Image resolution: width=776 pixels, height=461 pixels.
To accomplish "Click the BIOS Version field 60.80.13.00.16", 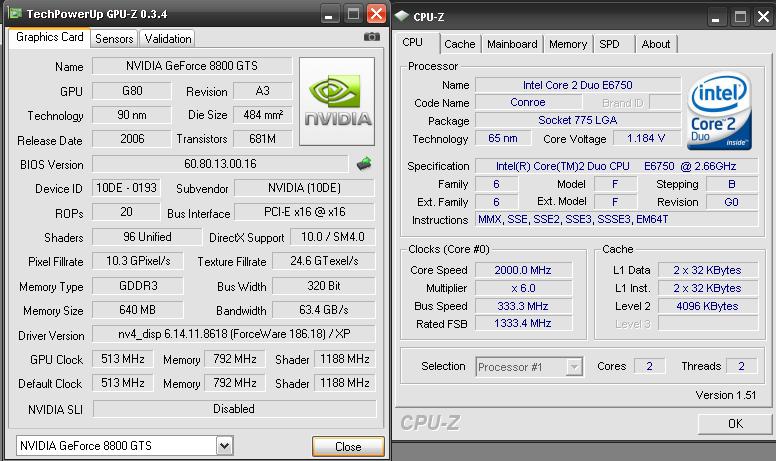I will (220, 164).
